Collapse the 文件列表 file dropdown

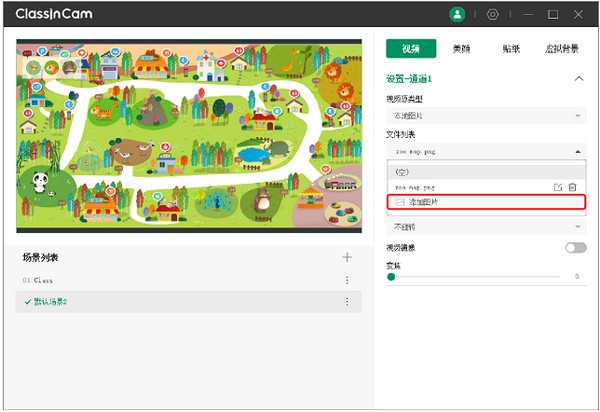point(486,151)
